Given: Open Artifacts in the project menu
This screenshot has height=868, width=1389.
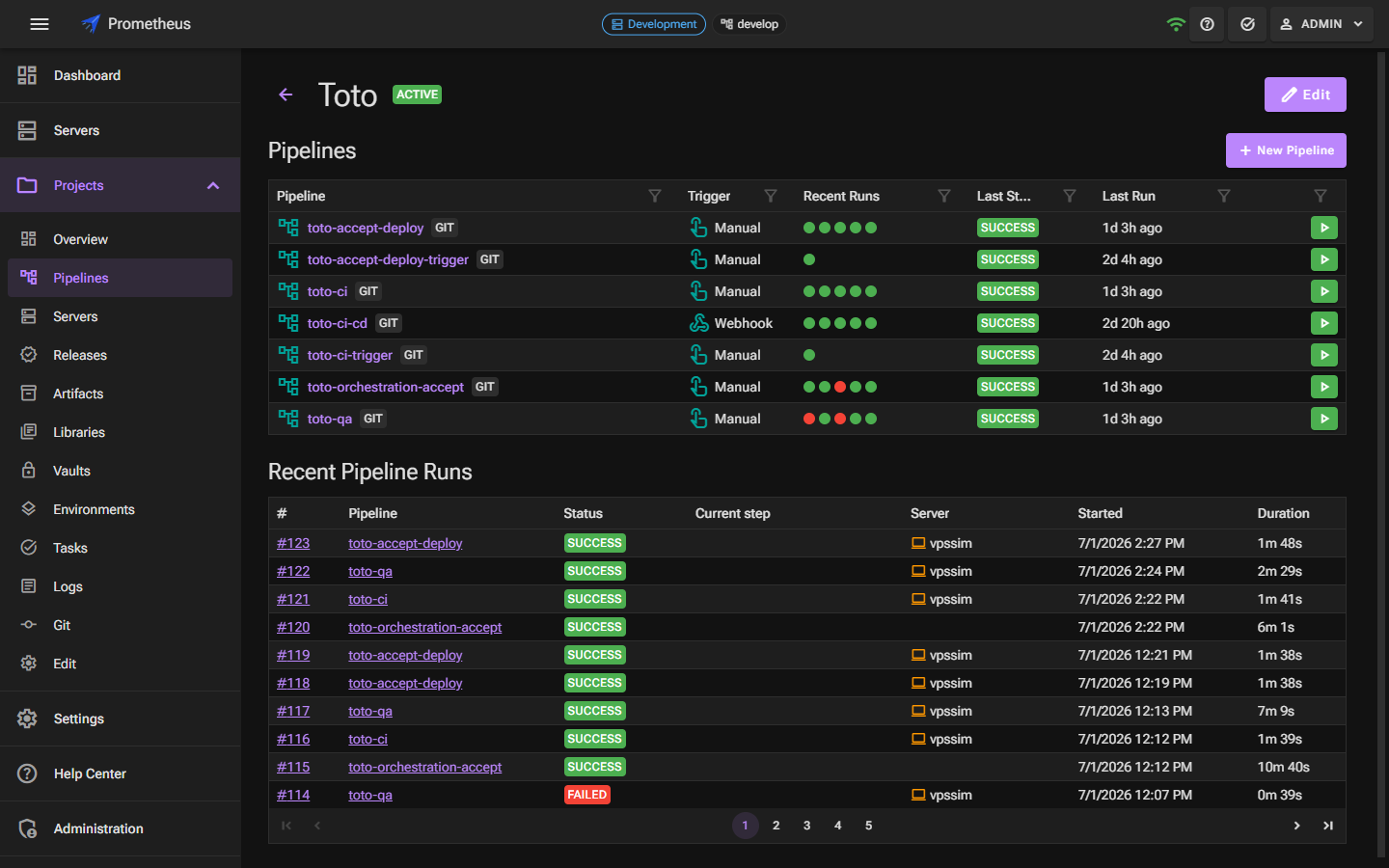Looking at the screenshot, I should pos(120,393).
